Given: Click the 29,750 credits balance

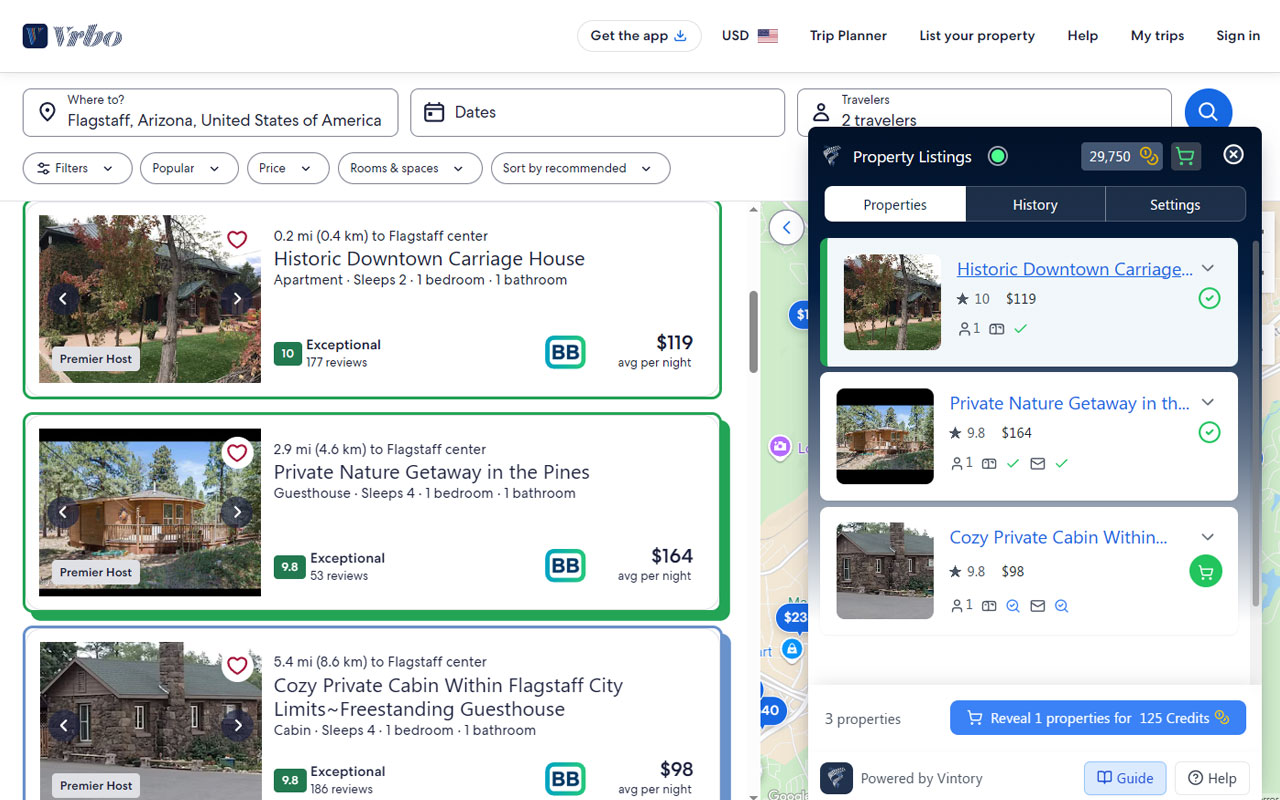Looking at the screenshot, I should (x=1121, y=156).
